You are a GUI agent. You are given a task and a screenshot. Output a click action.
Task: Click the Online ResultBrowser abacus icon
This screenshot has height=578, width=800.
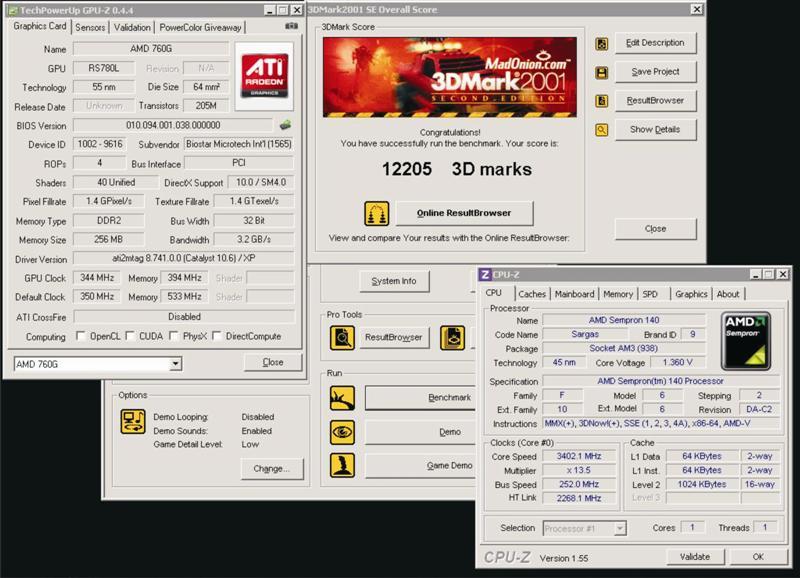pyautogui.click(x=377, y=213)
